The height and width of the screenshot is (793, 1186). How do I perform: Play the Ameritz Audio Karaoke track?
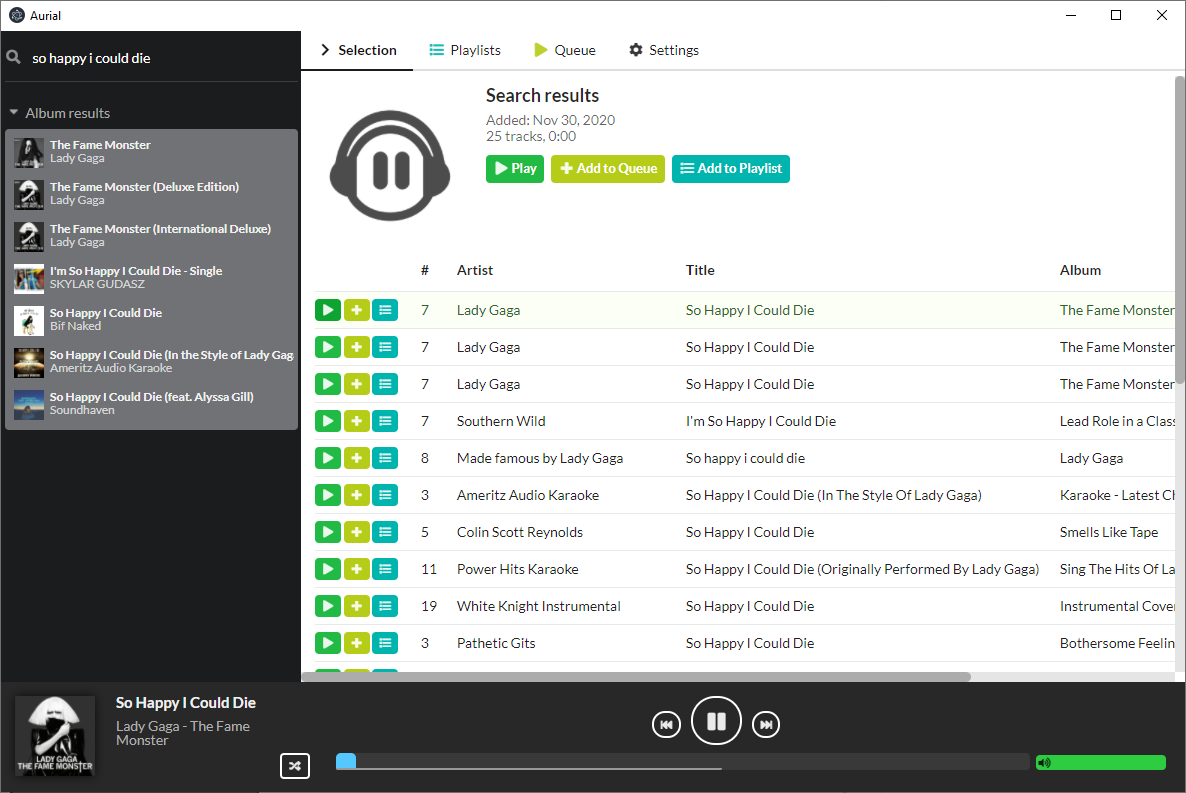(328, 496)
